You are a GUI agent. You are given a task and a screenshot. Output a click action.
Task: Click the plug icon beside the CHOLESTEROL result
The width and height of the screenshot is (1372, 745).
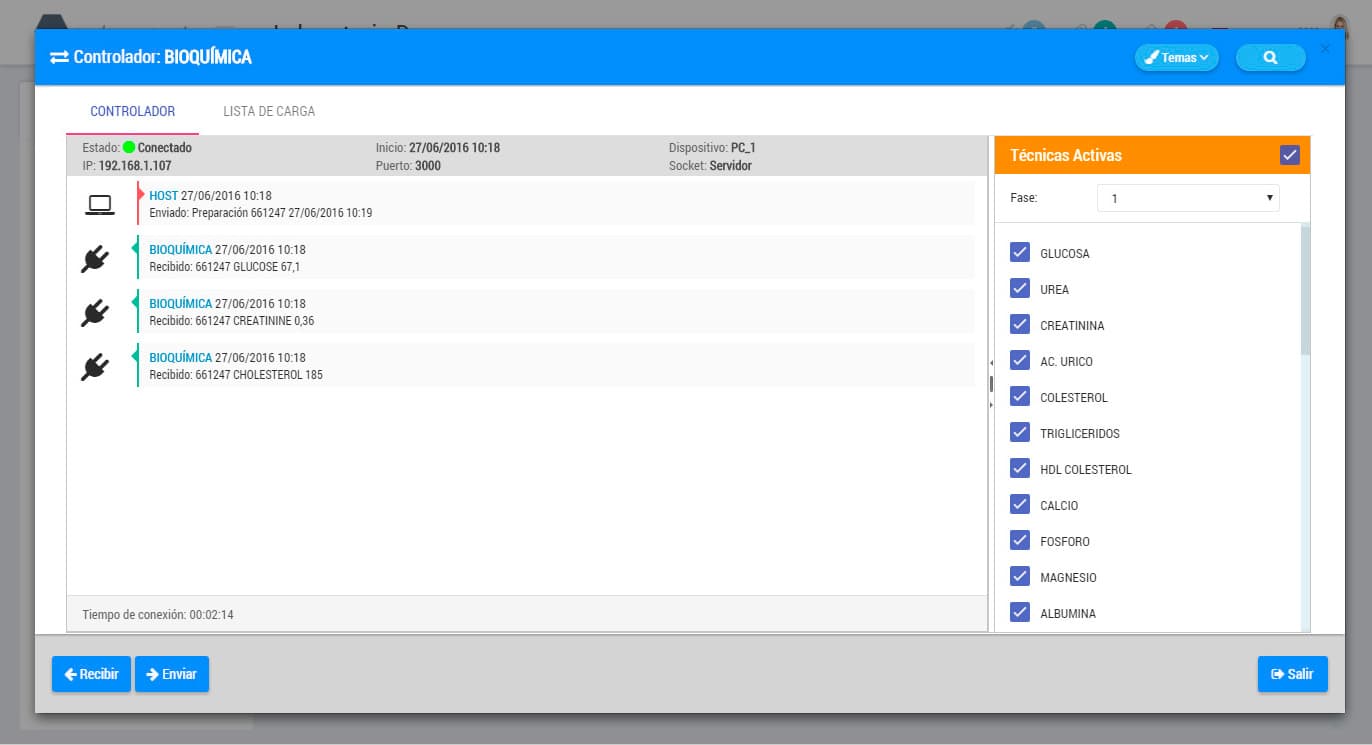[x=94, y=367]
